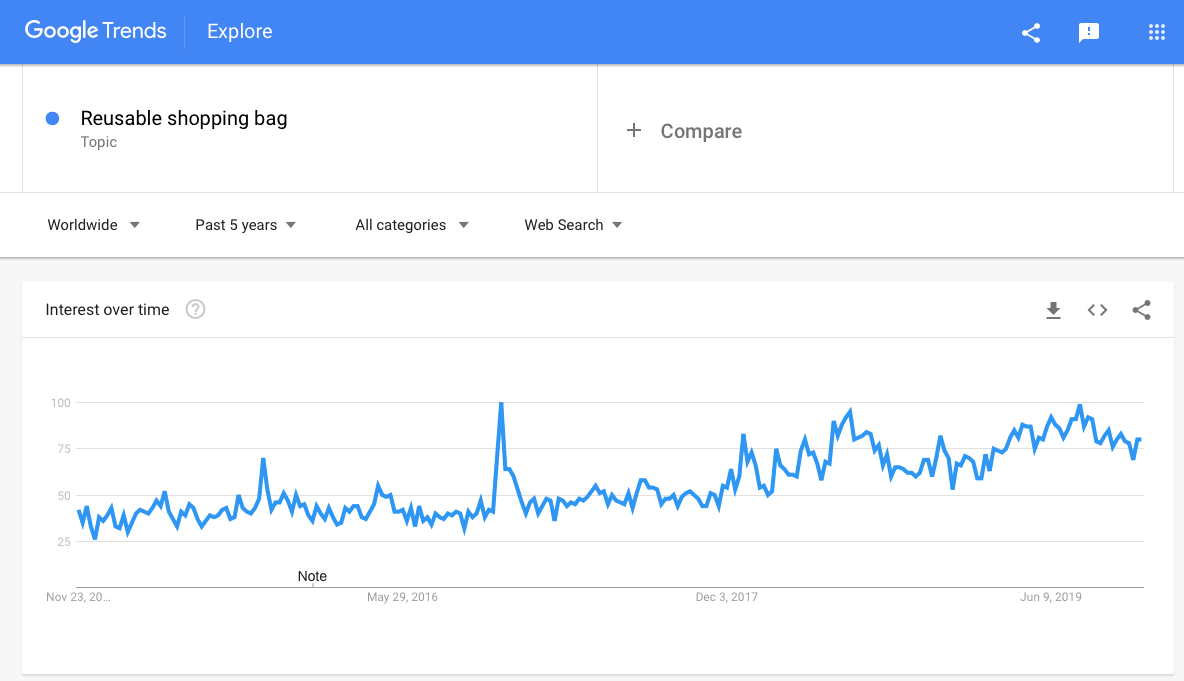Screen dimensions: 1184x681
Task: Click the Note marker on timeline
Action: point(312,576)
